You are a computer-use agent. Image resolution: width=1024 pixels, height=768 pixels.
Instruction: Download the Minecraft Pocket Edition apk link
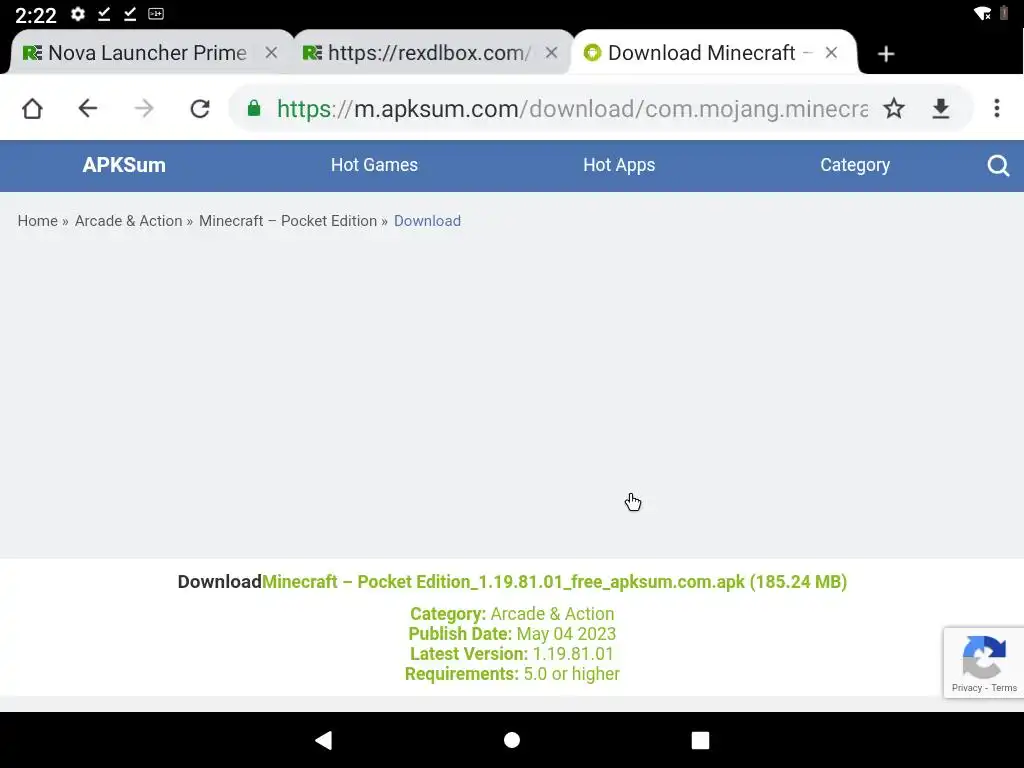click(554, 582)
